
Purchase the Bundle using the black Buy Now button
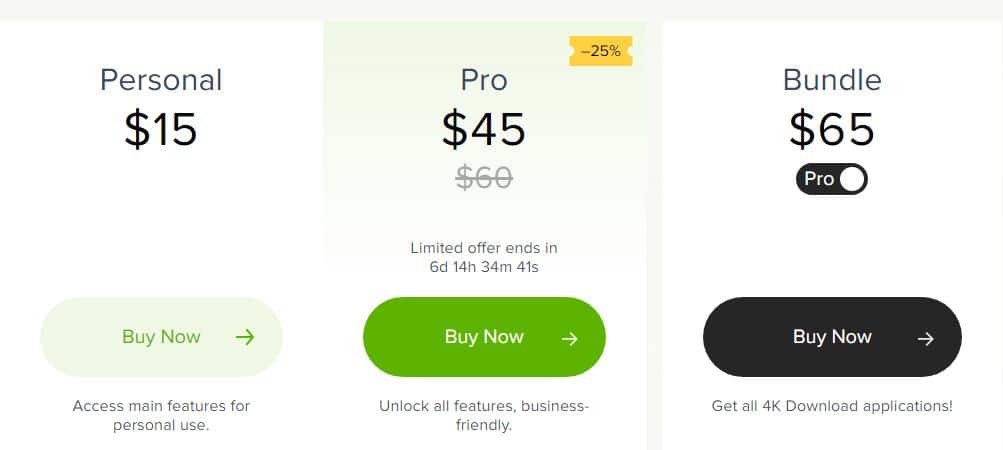pyautogui.click(x=832, y=337)
